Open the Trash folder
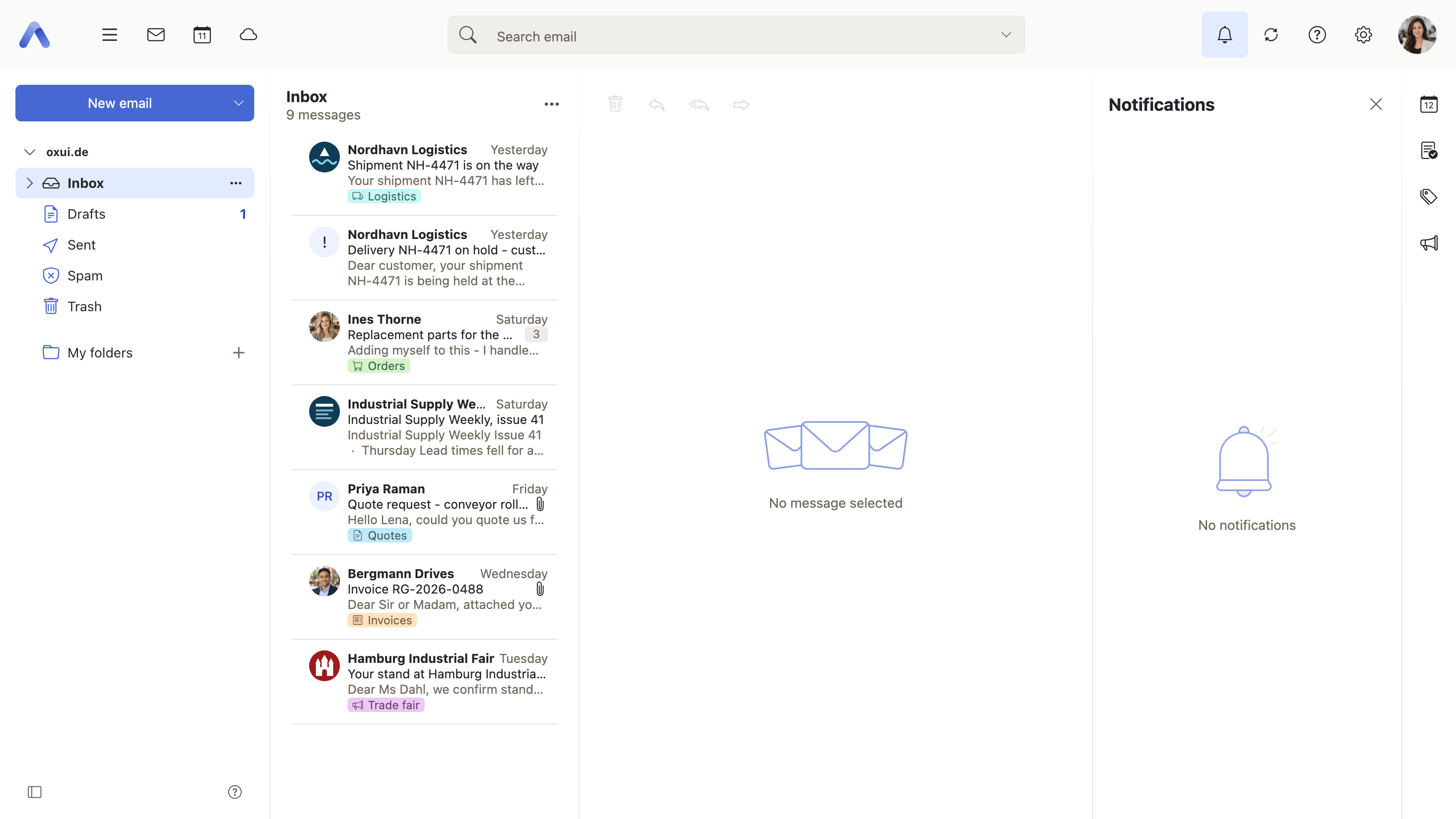Screen dimensions: 1456x819 pyautogui.click(x=134, y=306)
